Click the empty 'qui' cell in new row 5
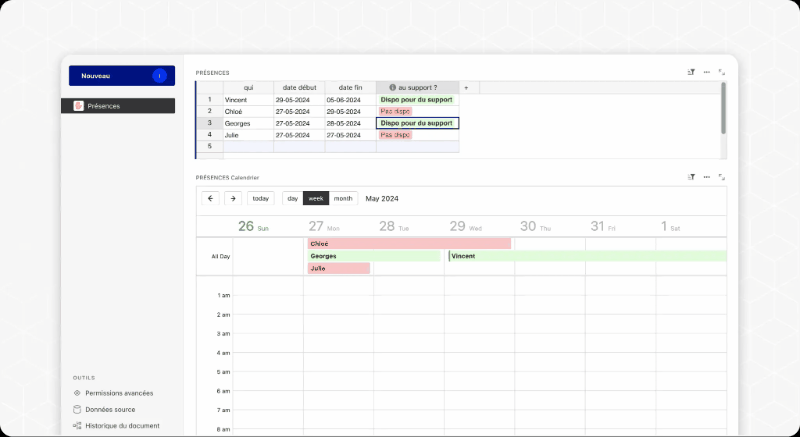Viewport: 800px width, 437px height. coord(248,147)
